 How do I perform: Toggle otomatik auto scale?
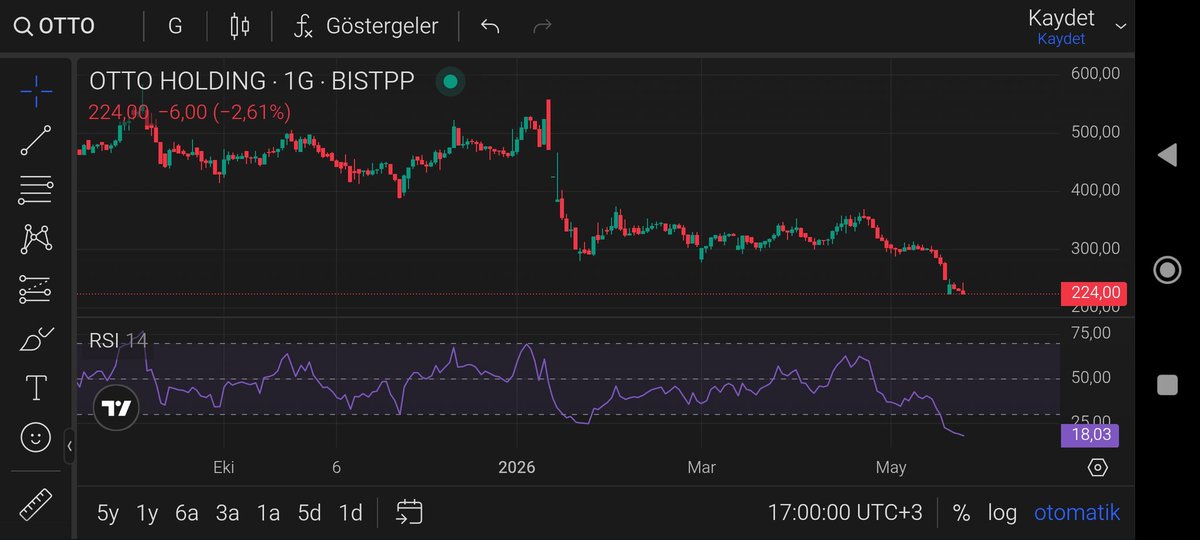coord(1077,513)
